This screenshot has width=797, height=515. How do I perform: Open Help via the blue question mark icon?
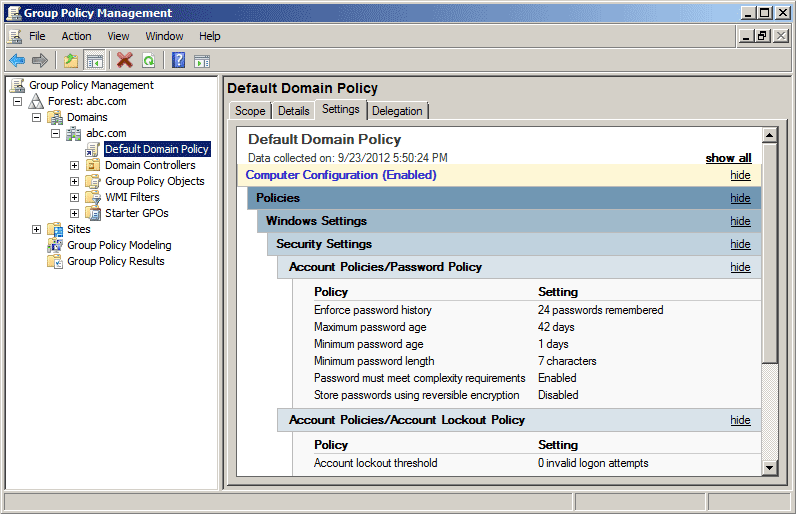(179, 60)
